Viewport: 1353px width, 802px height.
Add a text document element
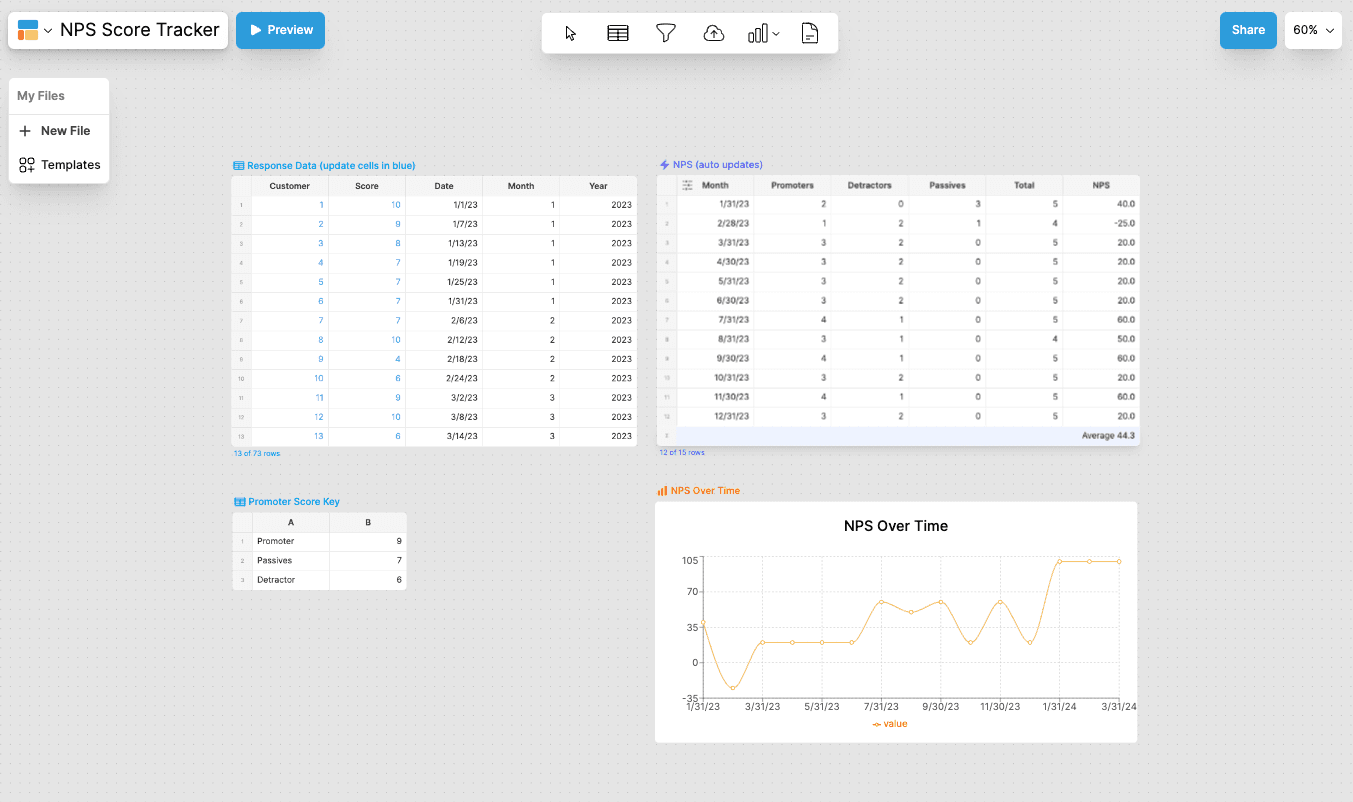(x=810, y=33)
